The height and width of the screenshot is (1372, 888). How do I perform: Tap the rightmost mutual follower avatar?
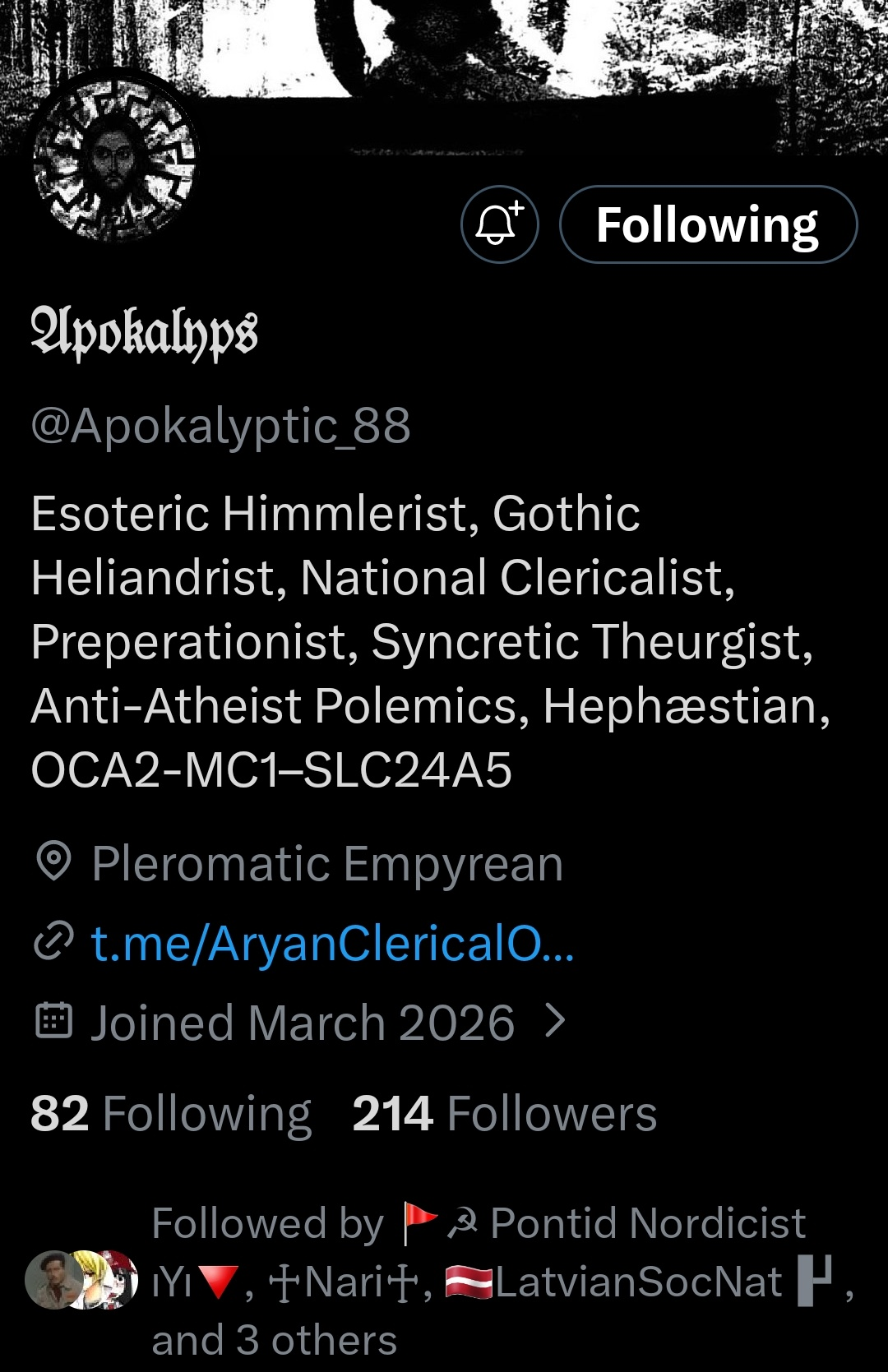tap(119, 1280)
